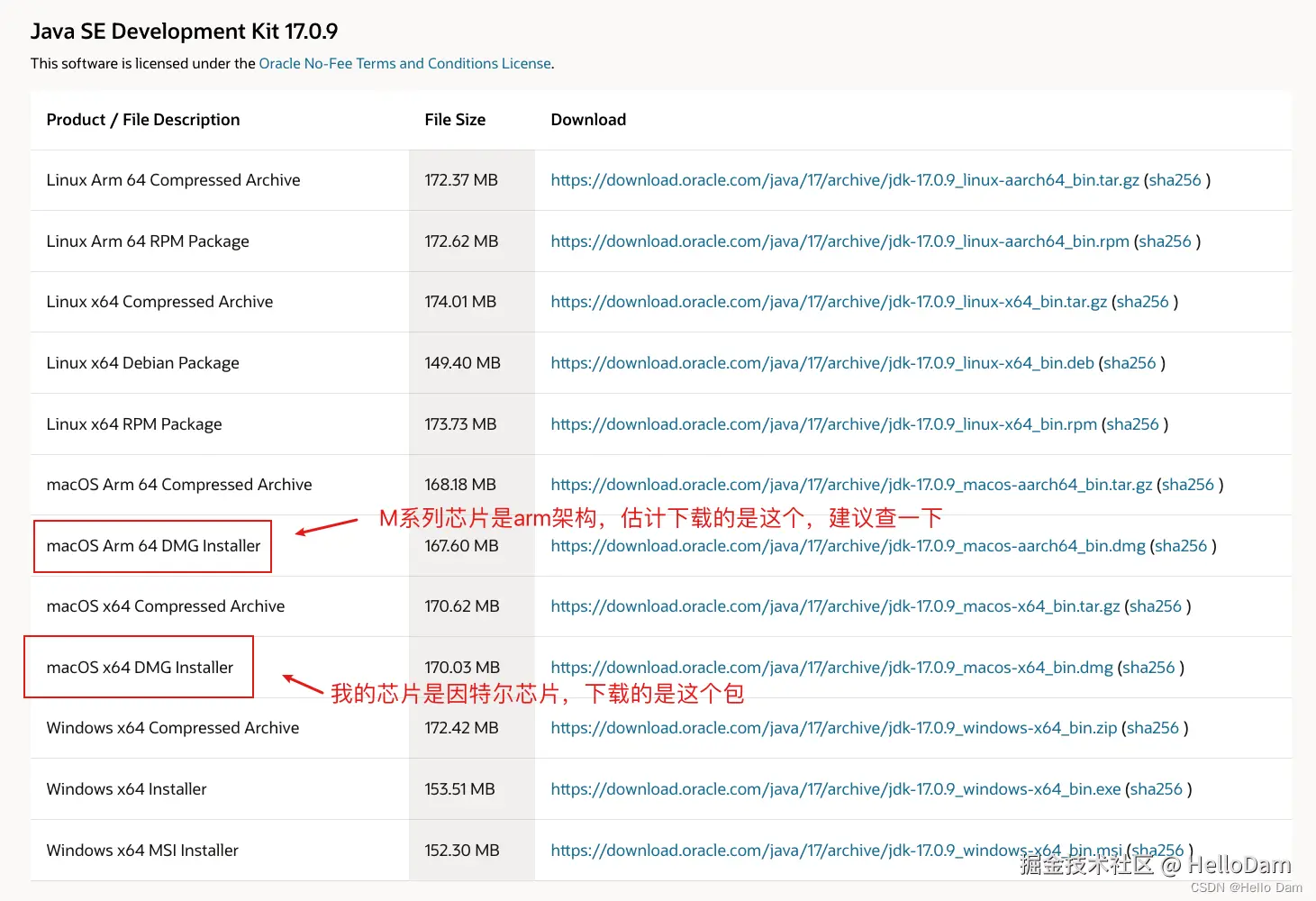Screen dimensions: 1316x901
Task: Select 'macOS Arm 64 DMG Installer' row label
Action: point(154,546)
